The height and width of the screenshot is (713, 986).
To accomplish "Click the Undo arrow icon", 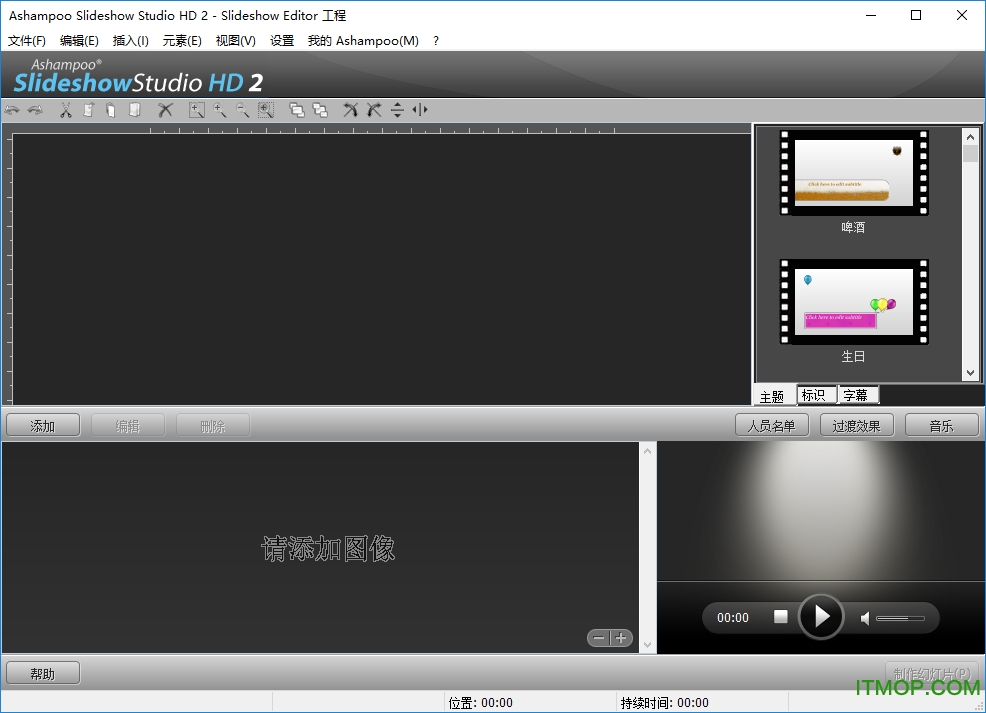I will click(x=13, y=110).
